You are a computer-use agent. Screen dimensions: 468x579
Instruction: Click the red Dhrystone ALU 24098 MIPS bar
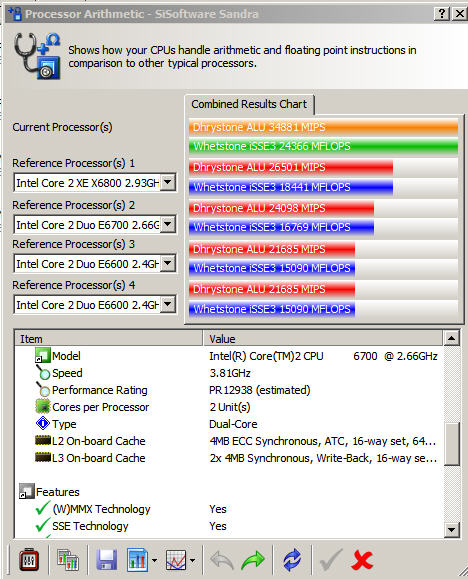281,208
